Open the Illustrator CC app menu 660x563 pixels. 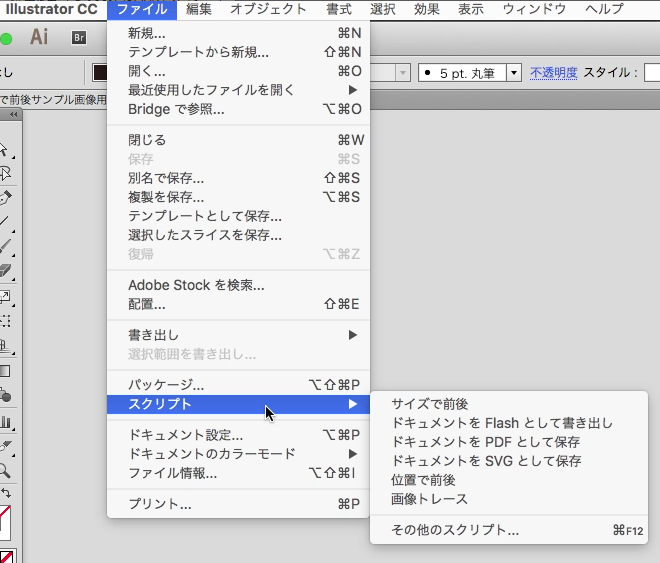pyautogui.click(x=51, y=9)
